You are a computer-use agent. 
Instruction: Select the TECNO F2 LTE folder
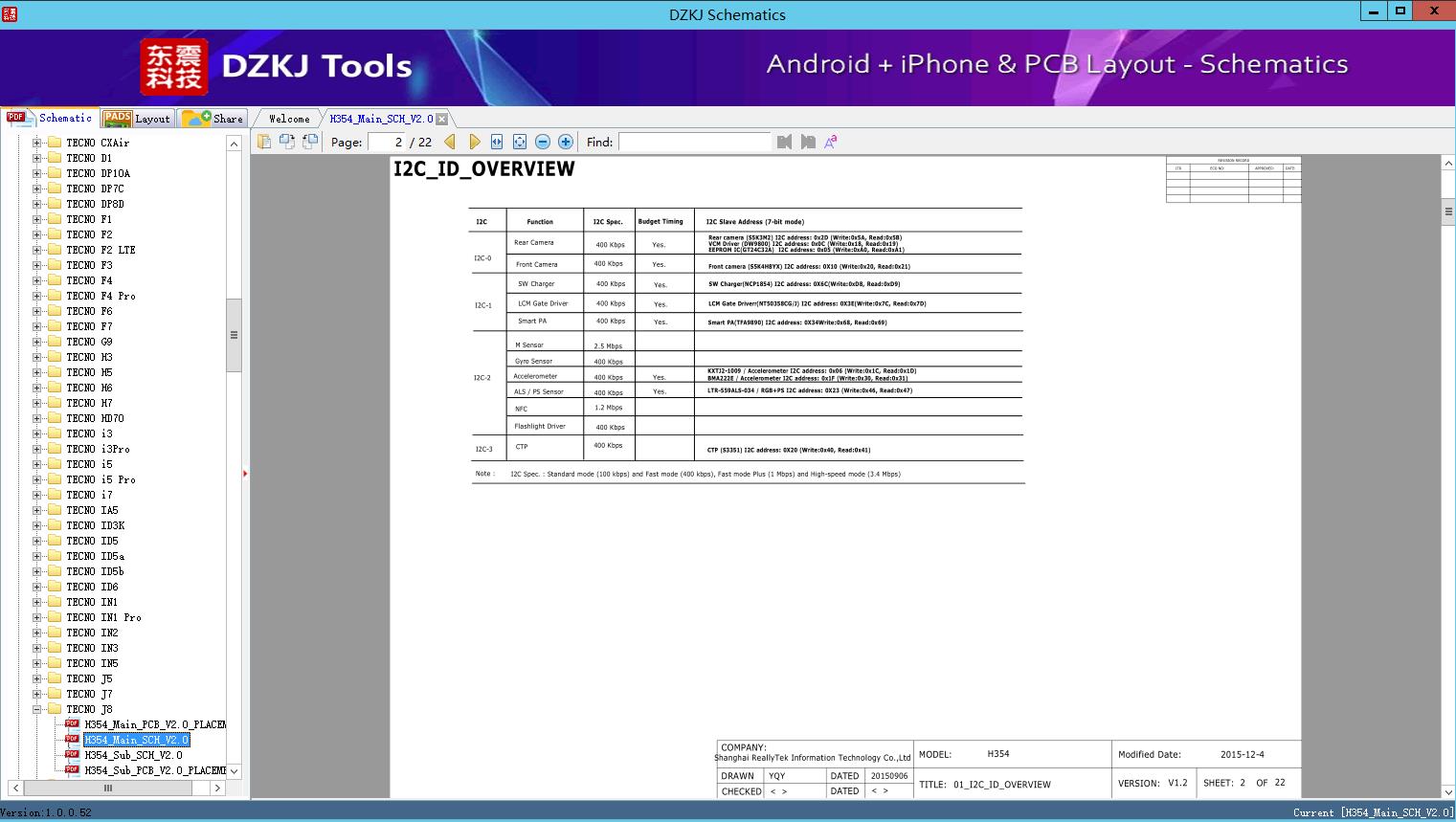tap(101, 250)
